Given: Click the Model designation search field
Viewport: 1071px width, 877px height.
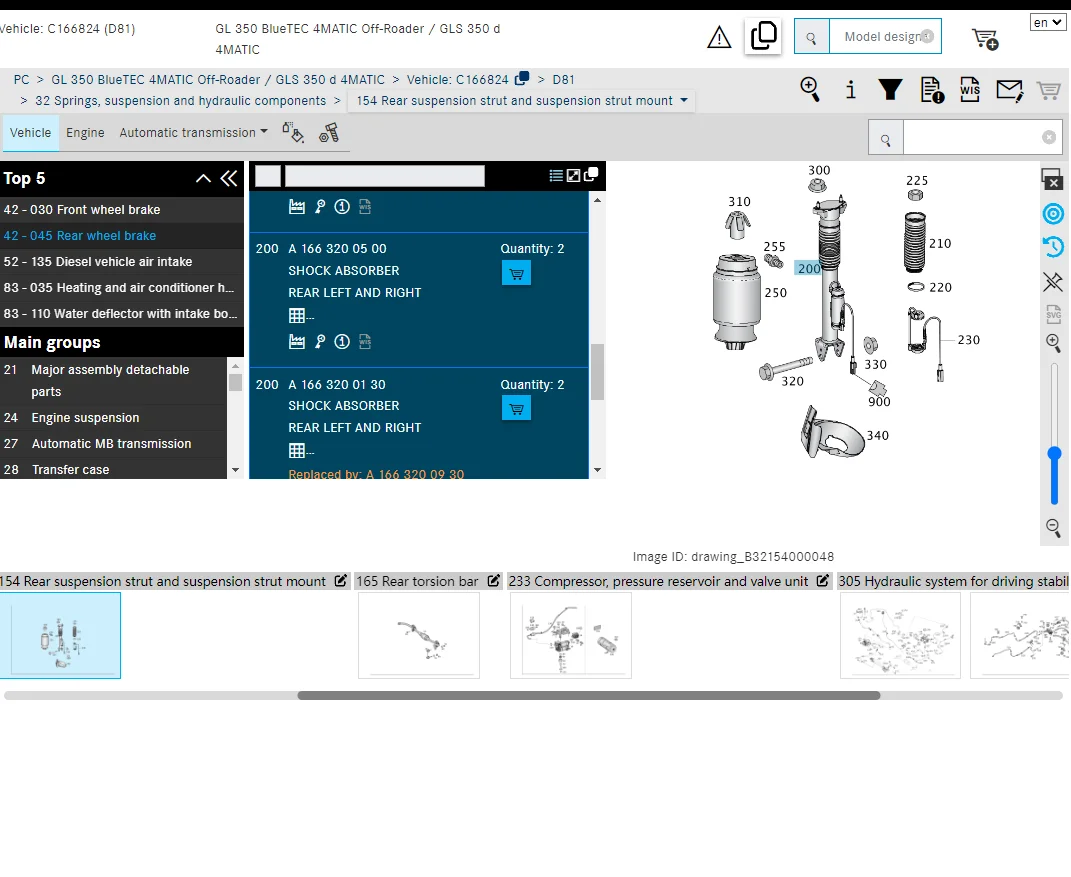Looking at the screenshot, I should click(885, 36).
